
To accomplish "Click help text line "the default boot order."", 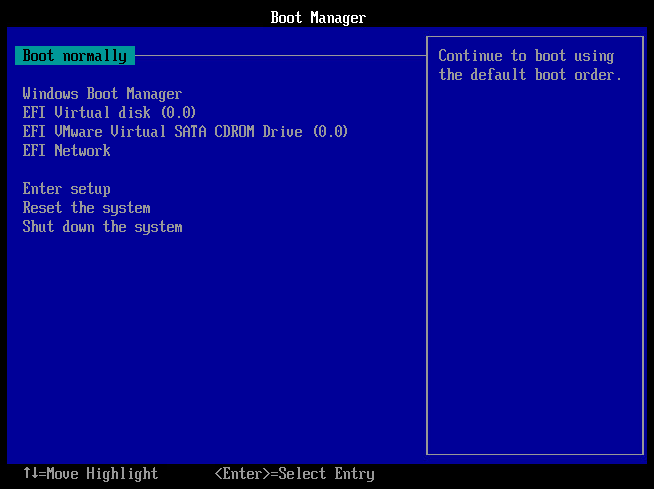I will pyautogui.click(x=530, y=75).
